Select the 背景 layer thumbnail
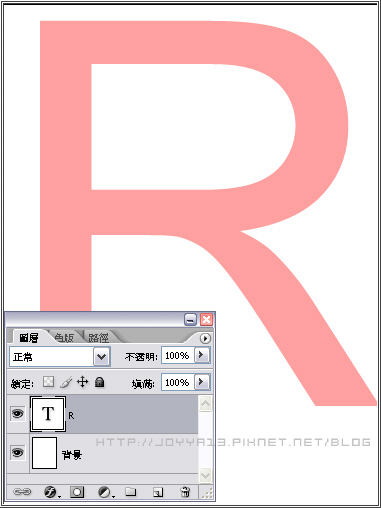 [44, 453]
